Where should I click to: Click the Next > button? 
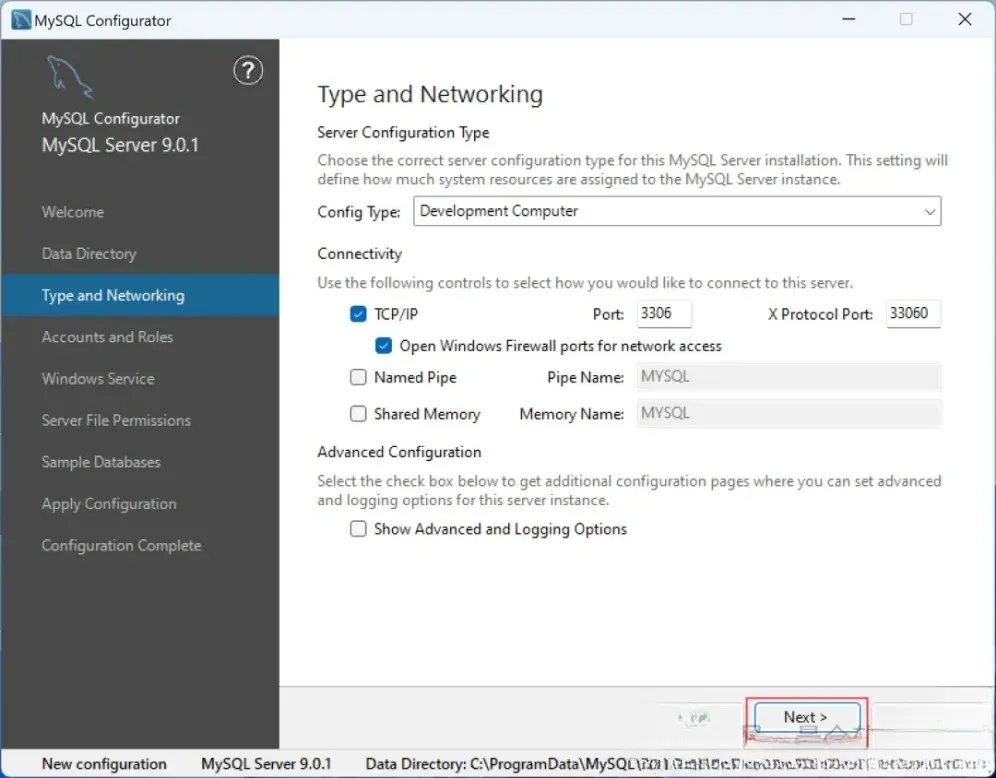pyautogui.click(x=807, y=718)
